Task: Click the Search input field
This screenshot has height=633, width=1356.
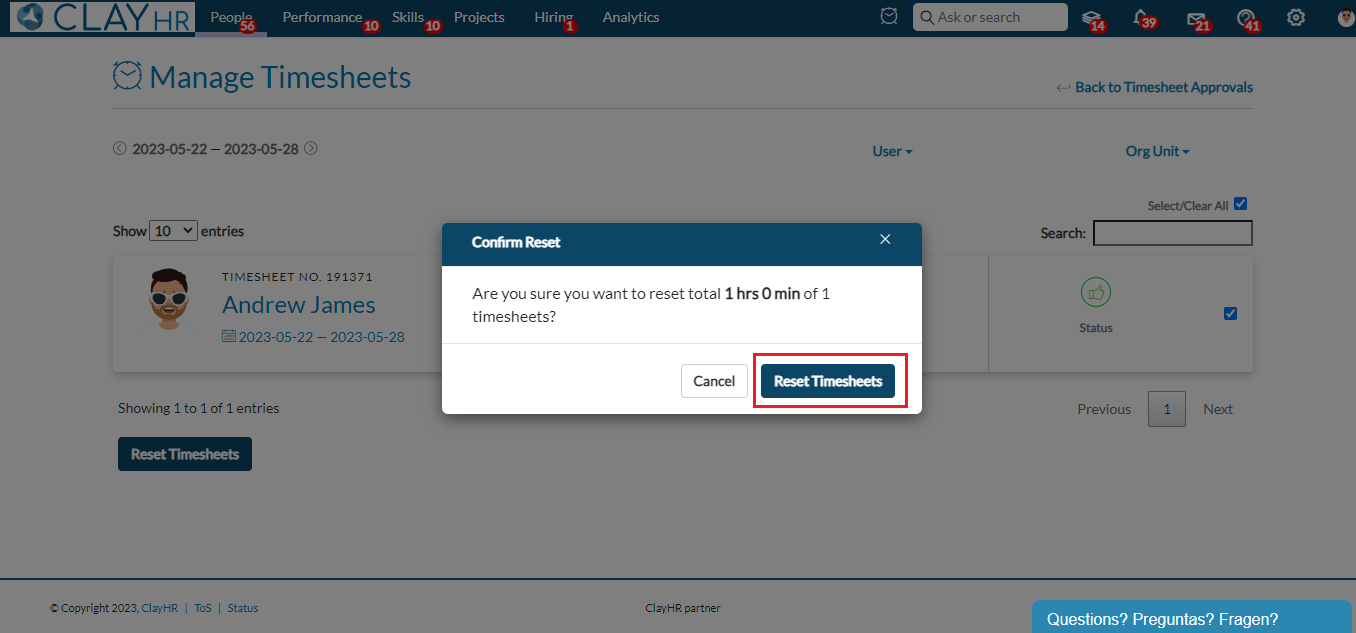Action: [1172, 233]
